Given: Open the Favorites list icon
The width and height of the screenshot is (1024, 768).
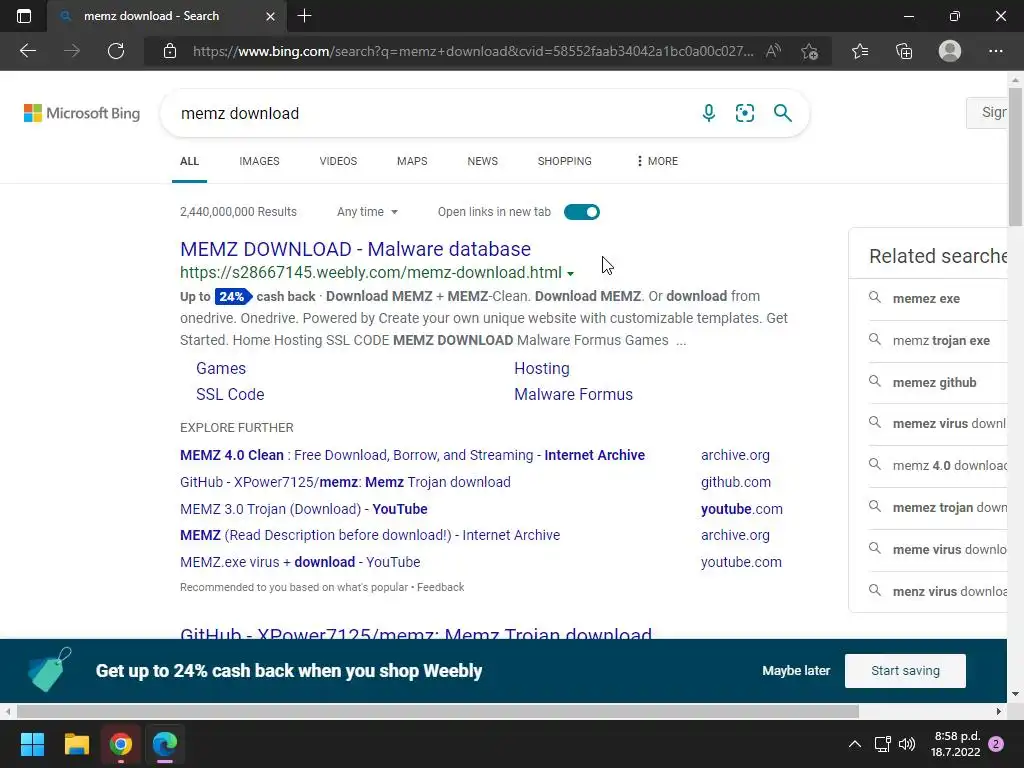Looking at the screenshot, I should click(x=860, y=51).
